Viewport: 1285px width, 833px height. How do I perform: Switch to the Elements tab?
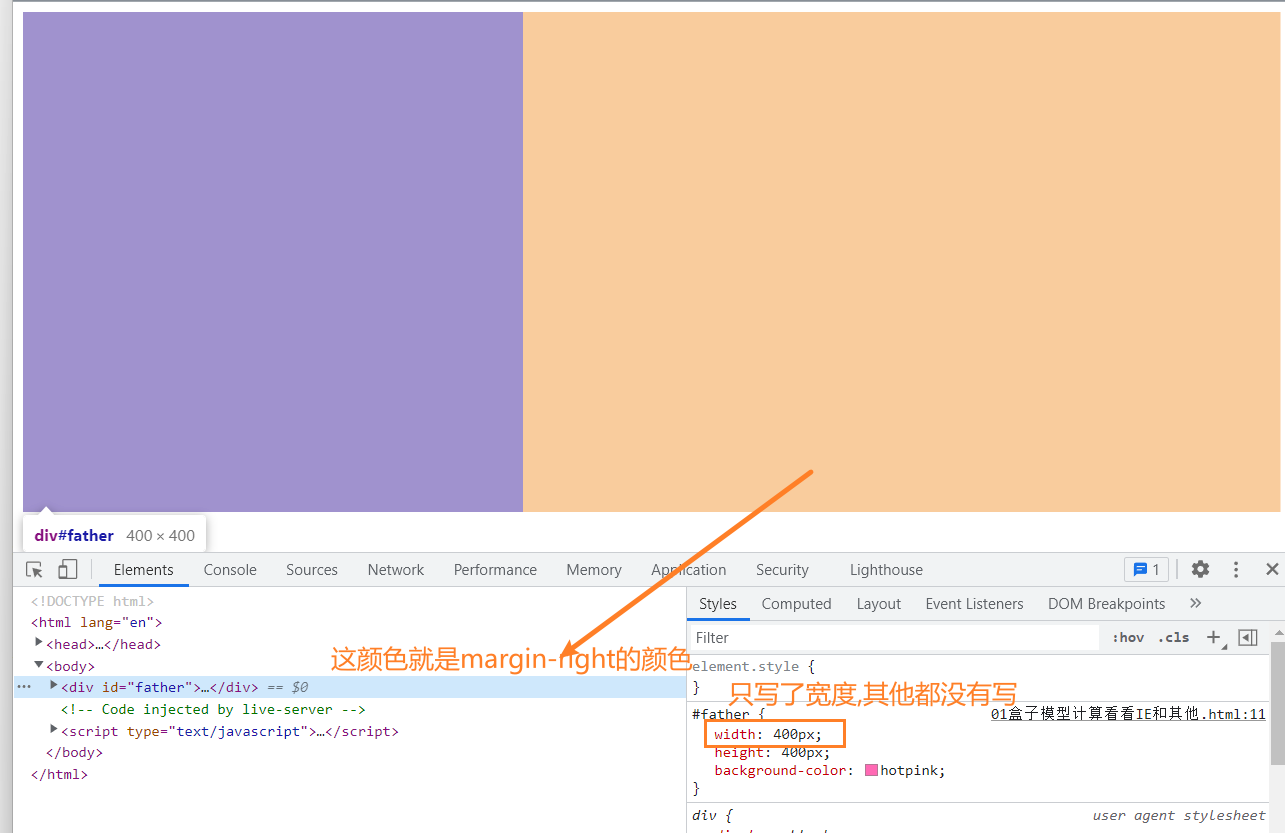(x=144, y=570)
